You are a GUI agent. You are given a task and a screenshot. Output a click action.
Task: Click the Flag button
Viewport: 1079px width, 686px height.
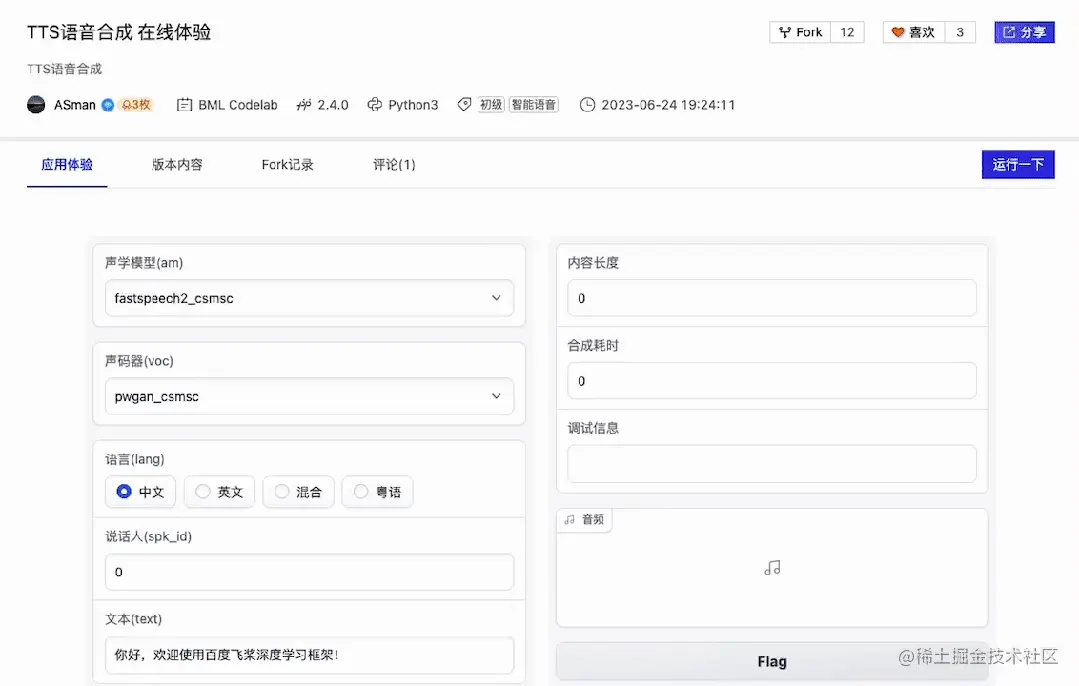tap(771, 661)
